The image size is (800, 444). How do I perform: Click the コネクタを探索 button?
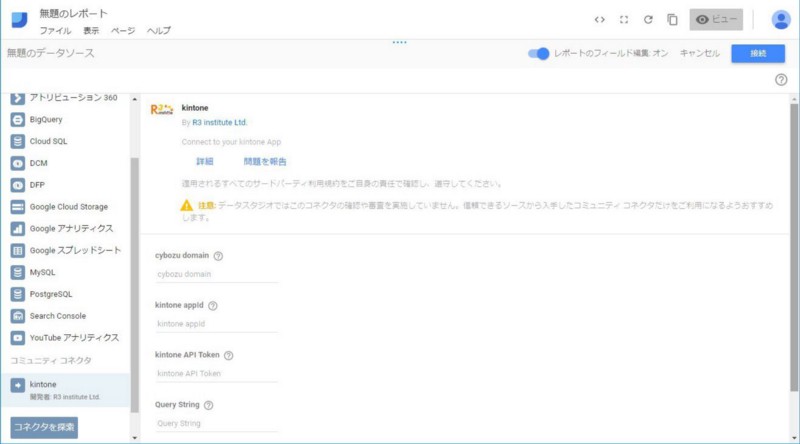[x=44, y=427]
